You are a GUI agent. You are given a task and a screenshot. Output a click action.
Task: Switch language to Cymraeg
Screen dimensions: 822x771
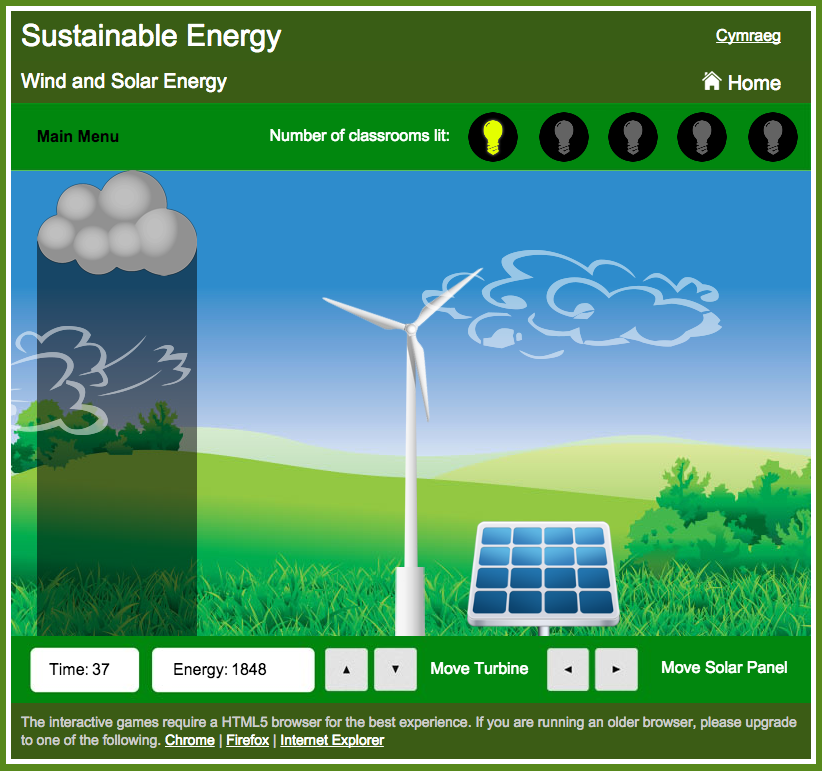click(x=748, y=36)
